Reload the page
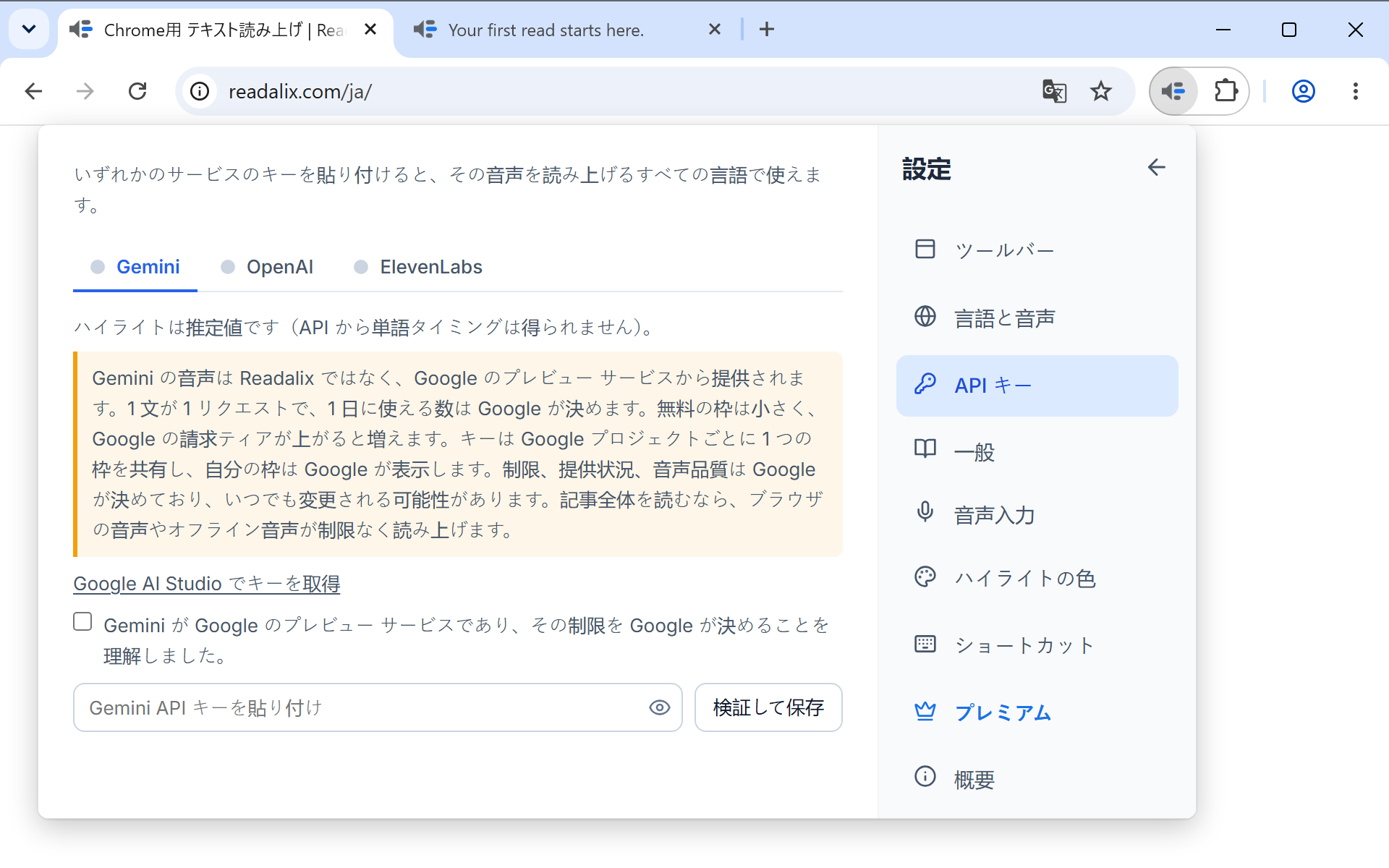 click(x=137, y=91)
